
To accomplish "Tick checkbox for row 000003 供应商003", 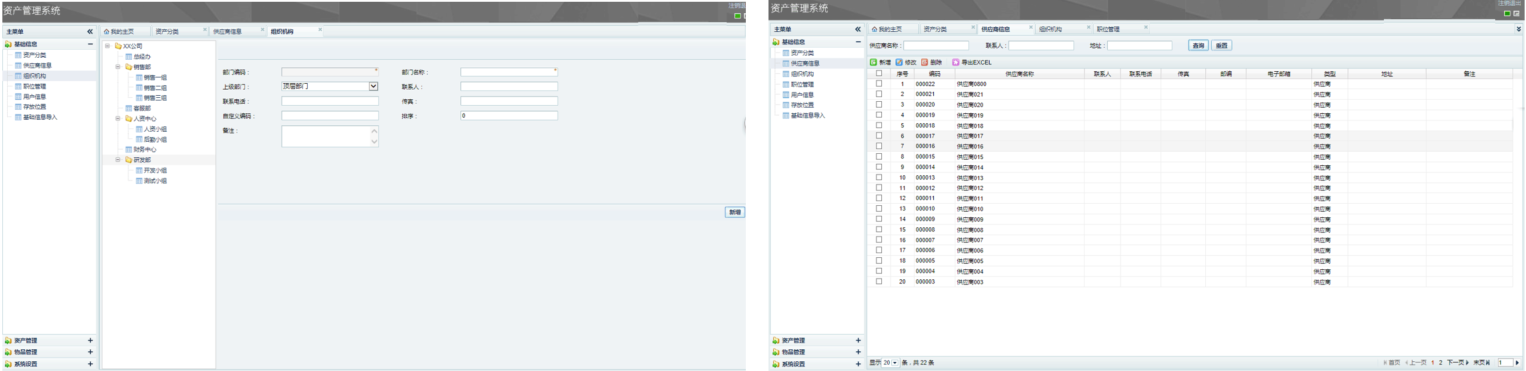I will (x=879, y=282).
